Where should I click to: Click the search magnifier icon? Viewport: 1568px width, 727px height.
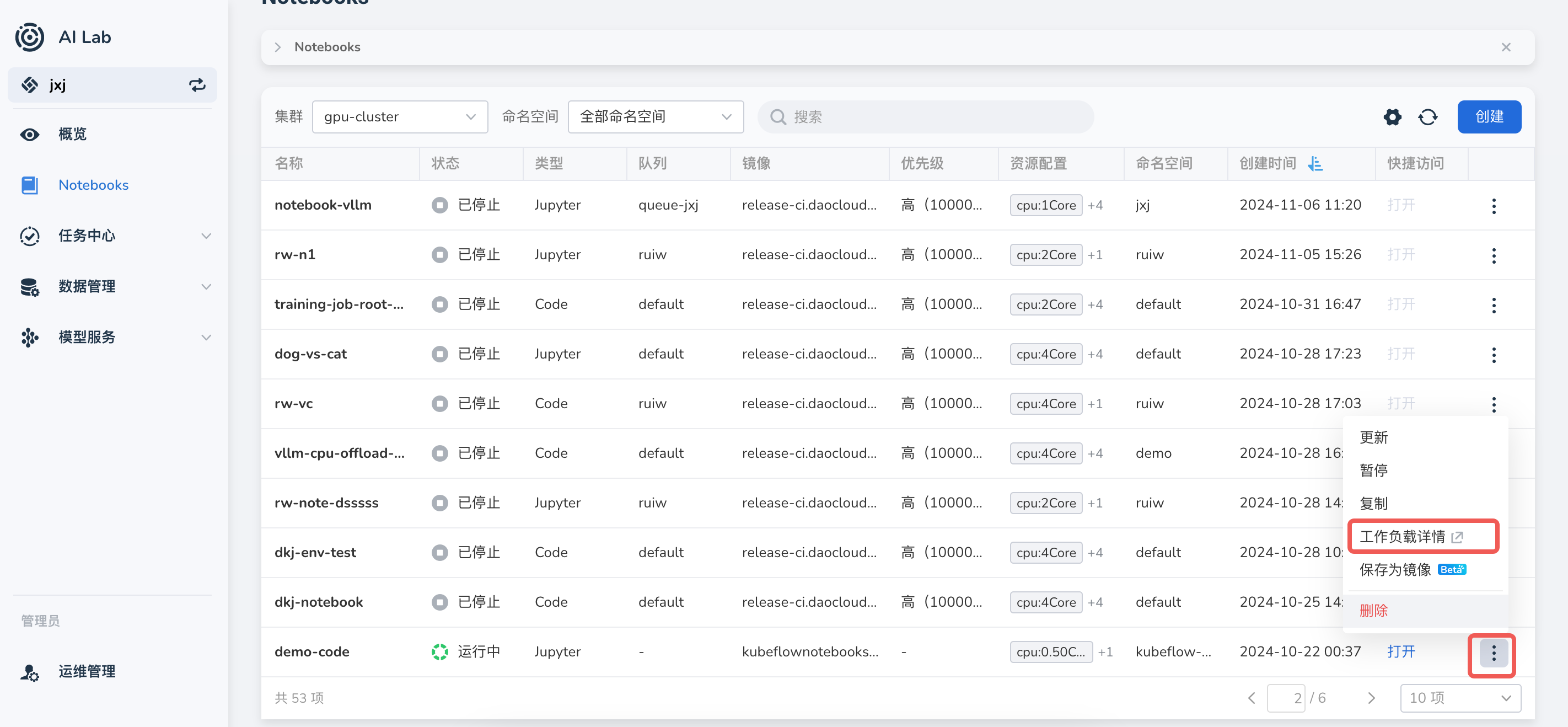tap(777, 117)
